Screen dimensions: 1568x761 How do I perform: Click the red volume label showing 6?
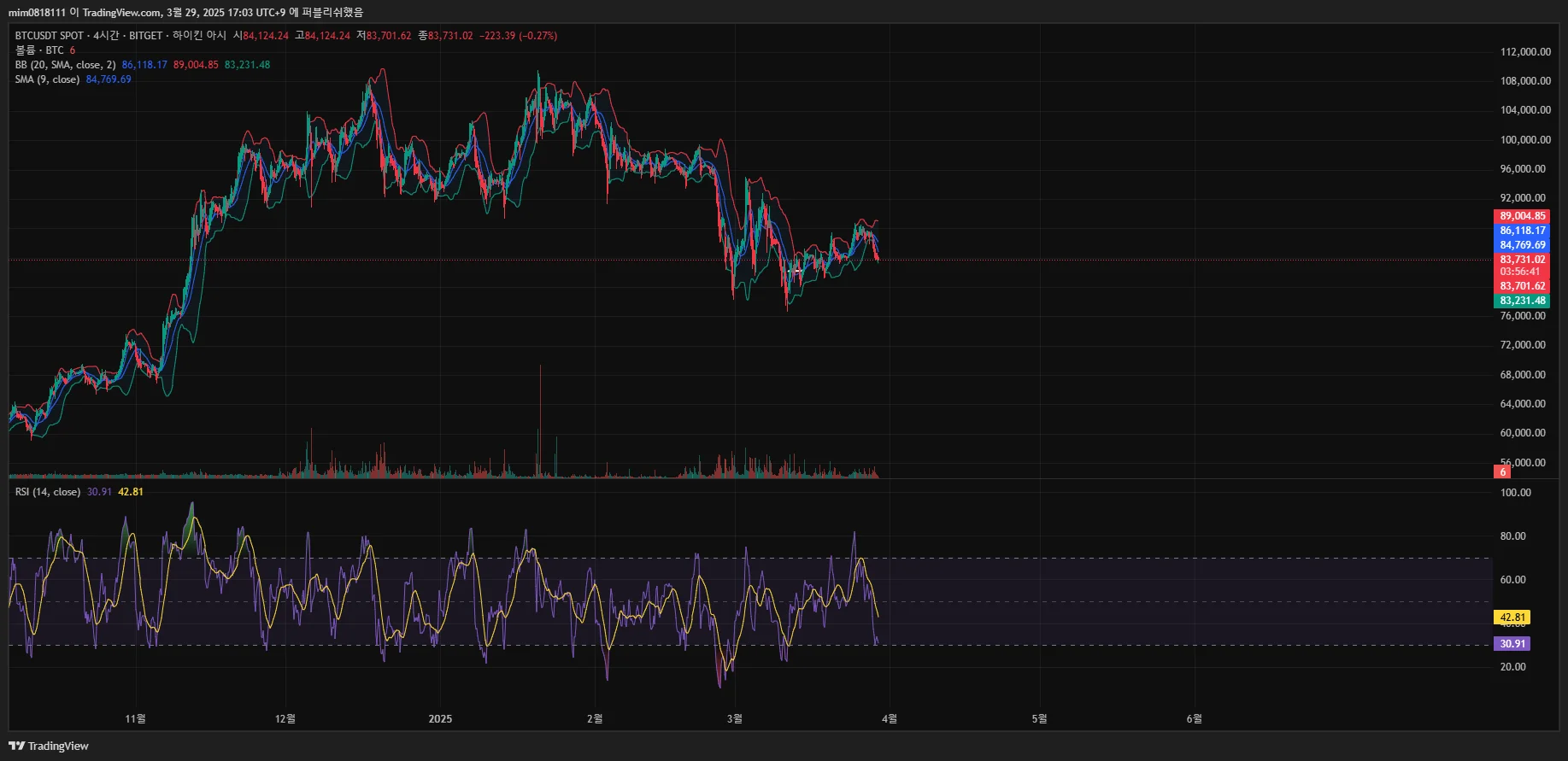coord(1502,471)
